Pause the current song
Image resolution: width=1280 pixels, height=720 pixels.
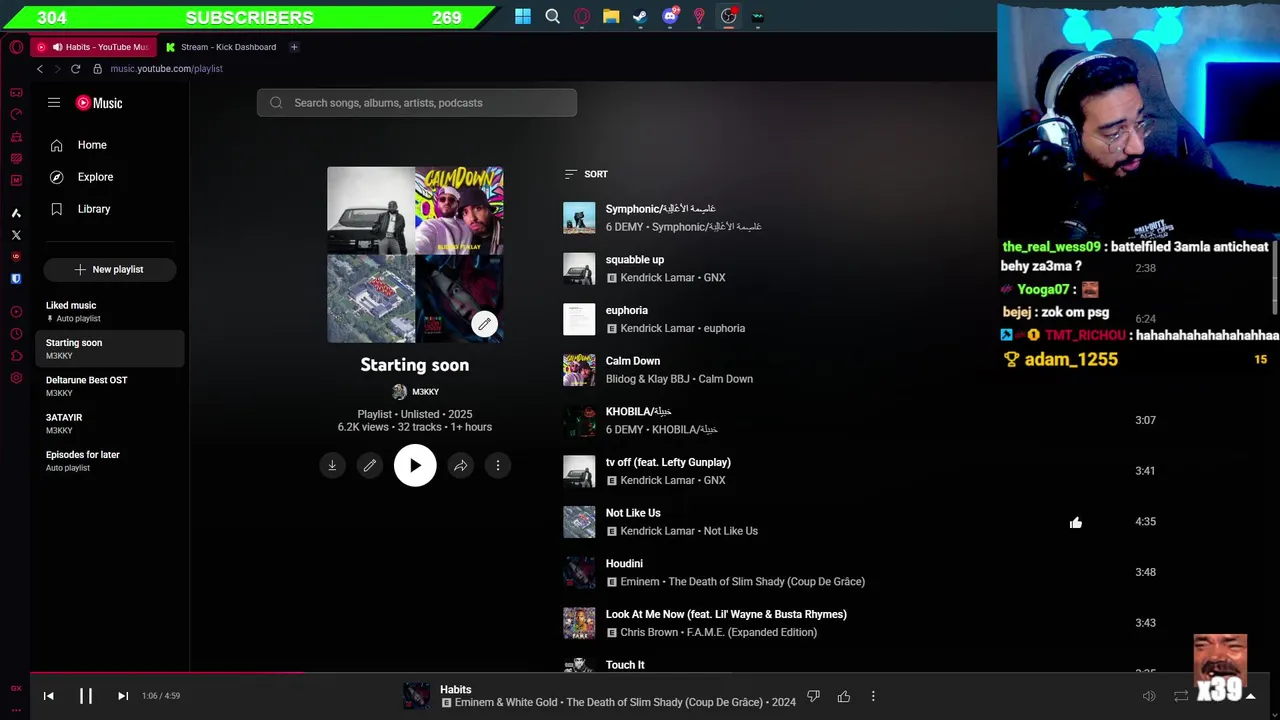coord(86,696)
